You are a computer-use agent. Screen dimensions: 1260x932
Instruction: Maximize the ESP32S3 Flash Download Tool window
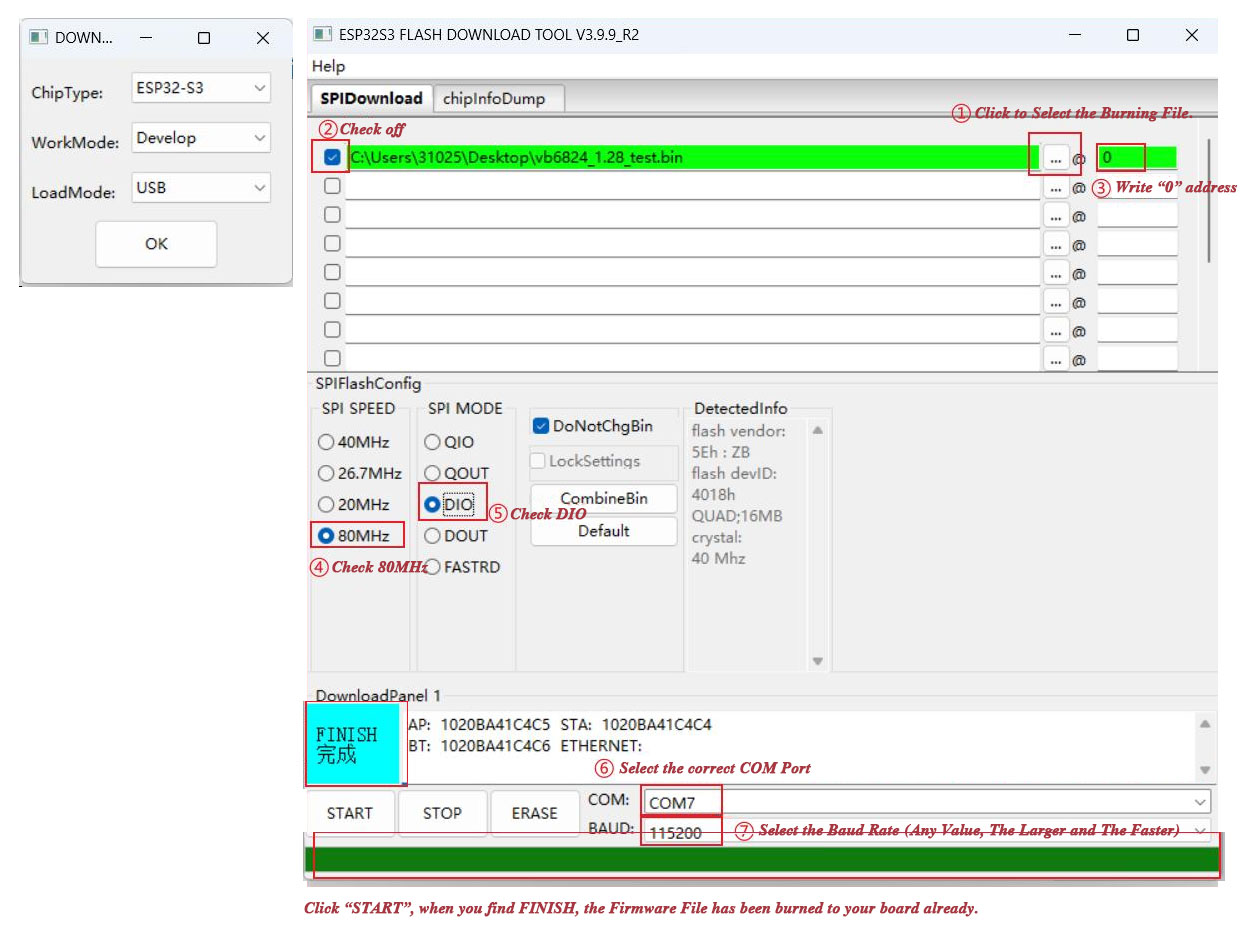(x=1133, y=35)
